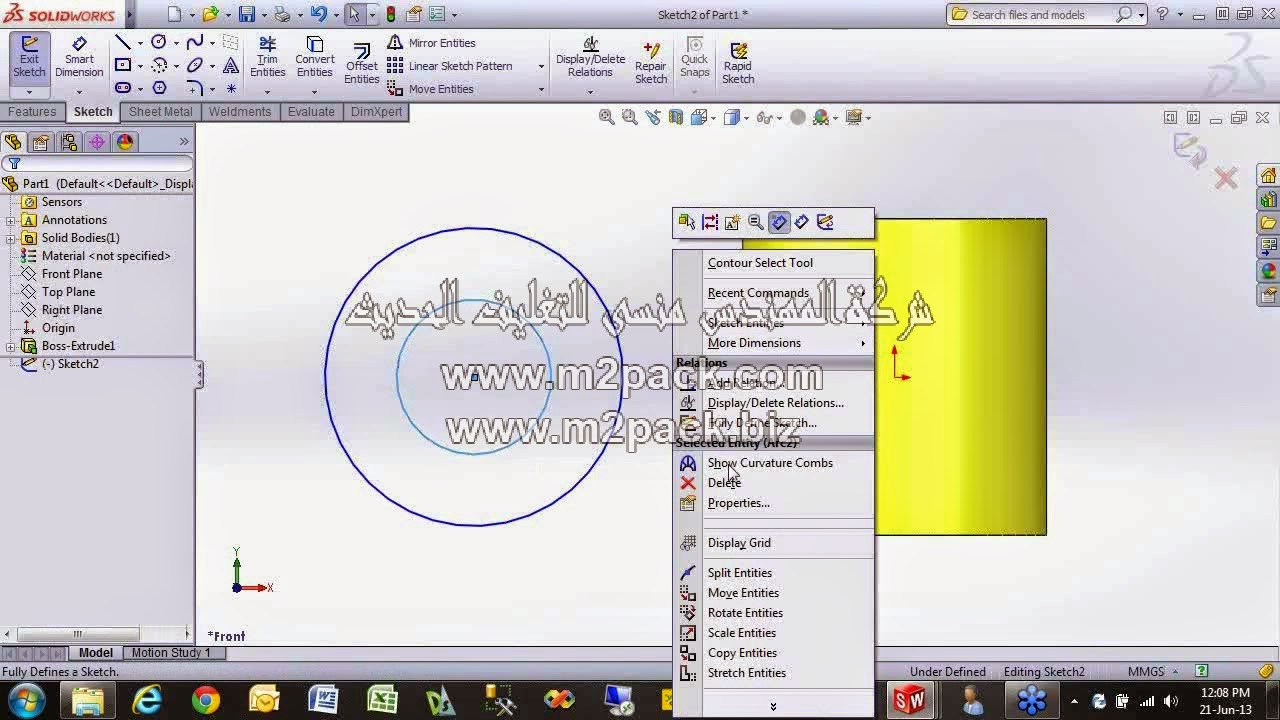Click the Rapid Sketch tool

coord(738,62)
